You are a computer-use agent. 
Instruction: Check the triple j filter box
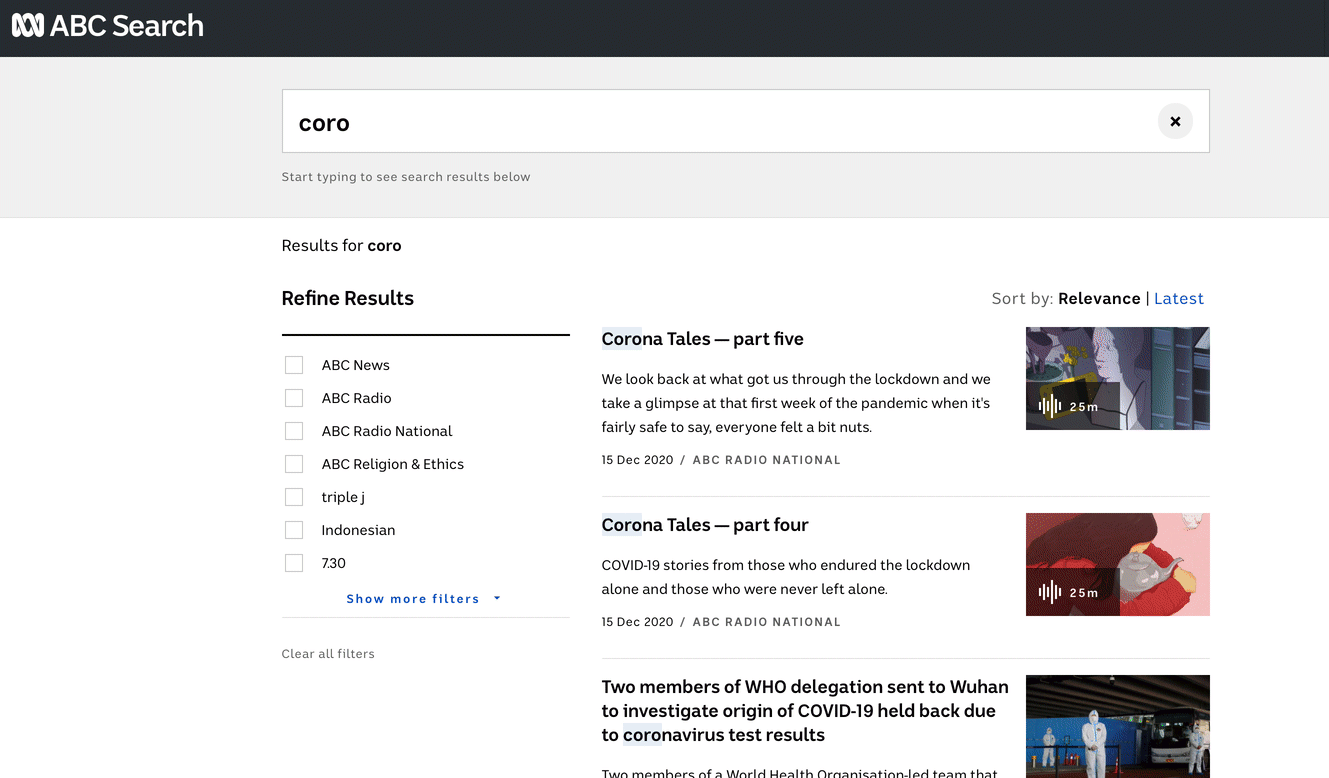click(x=294, y=497)
